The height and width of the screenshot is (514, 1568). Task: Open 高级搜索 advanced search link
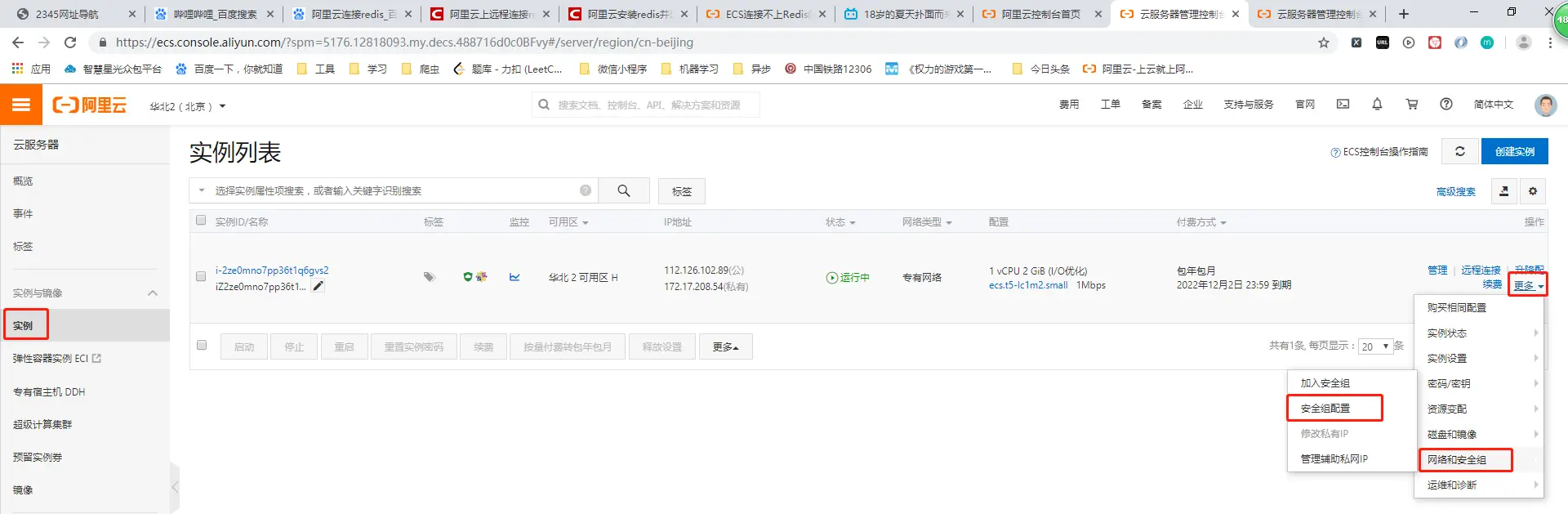(1456, 191)
